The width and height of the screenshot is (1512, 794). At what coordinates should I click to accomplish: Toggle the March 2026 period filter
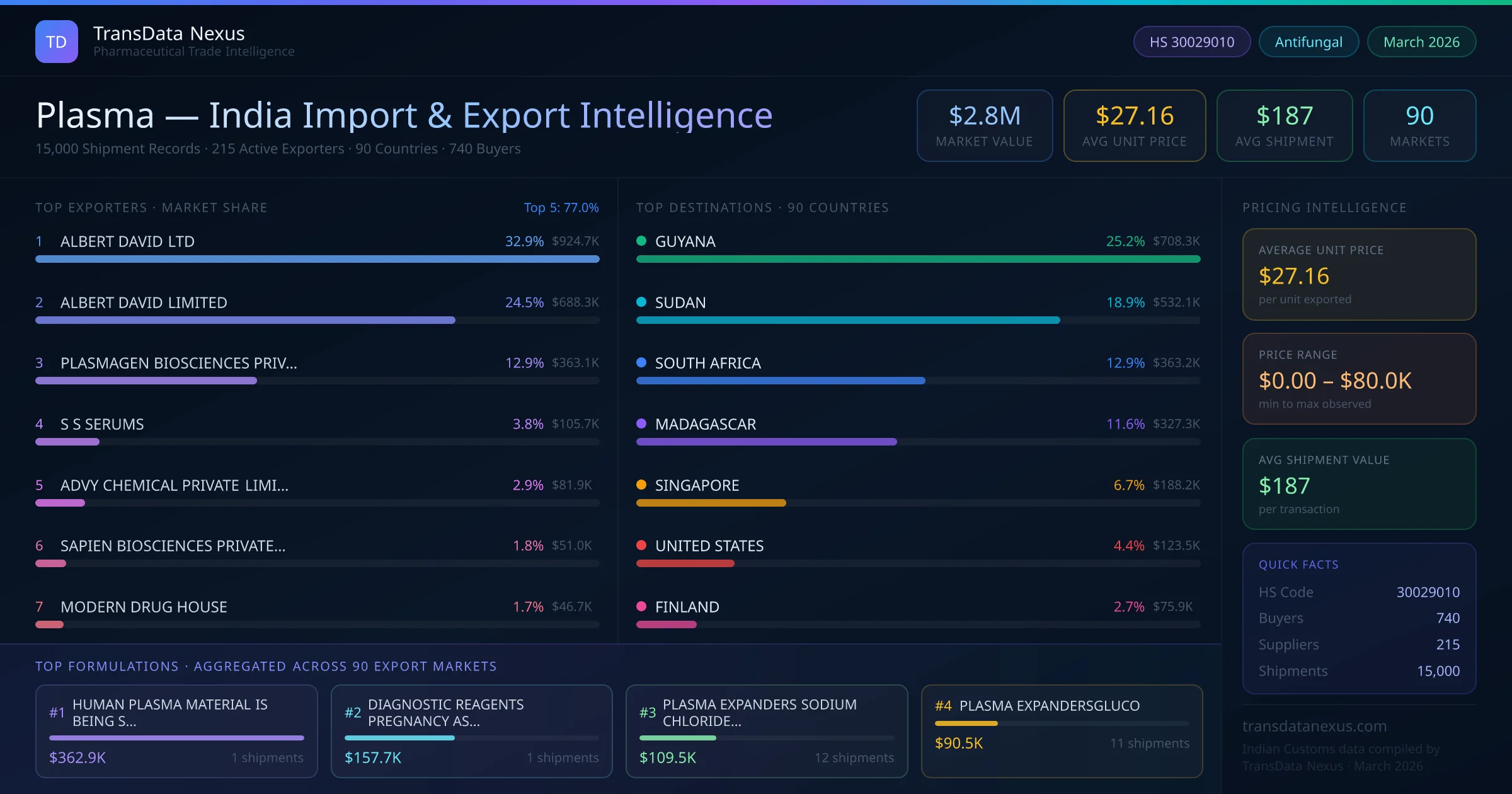point(1421,42)
